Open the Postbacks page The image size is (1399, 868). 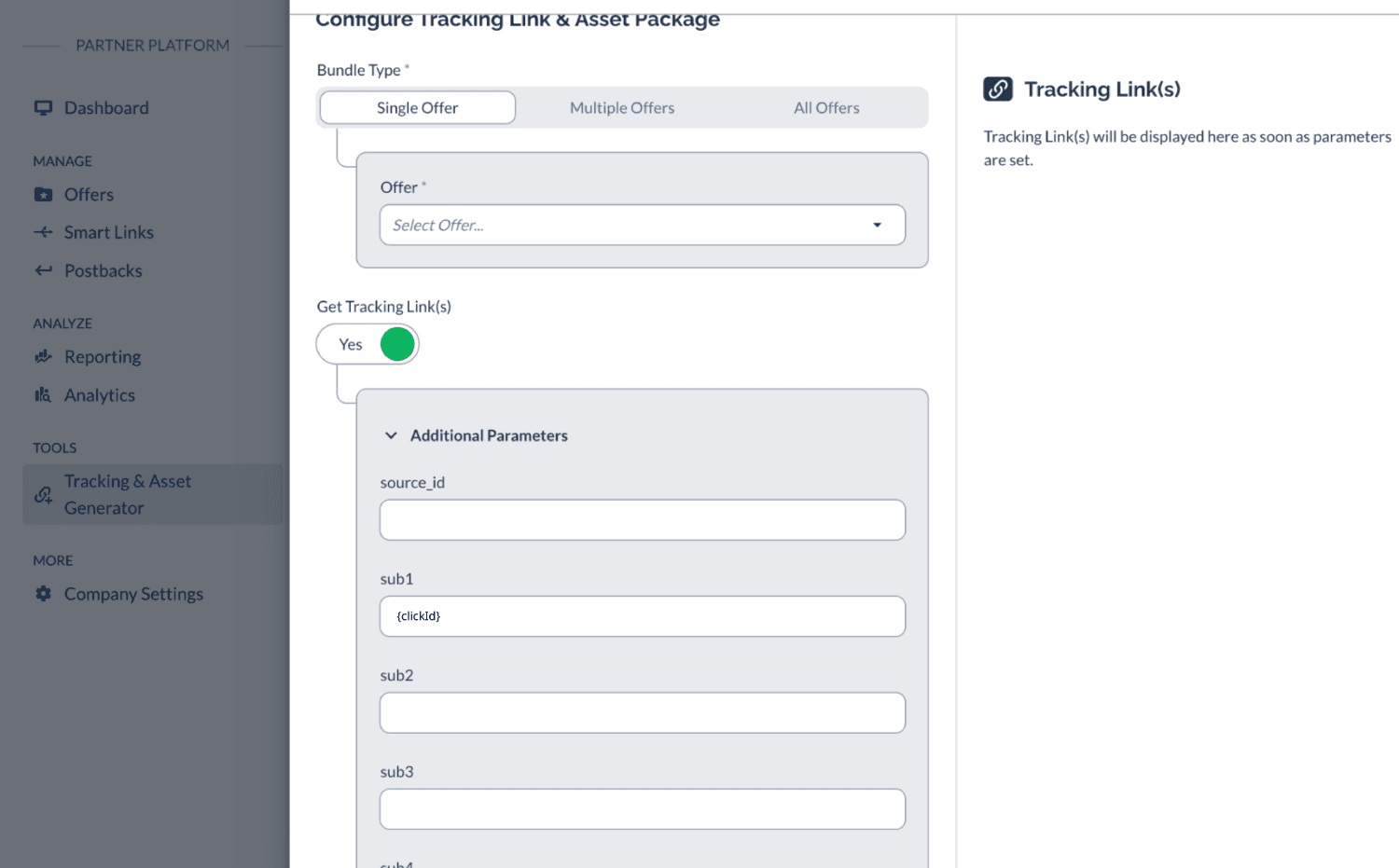104,270
